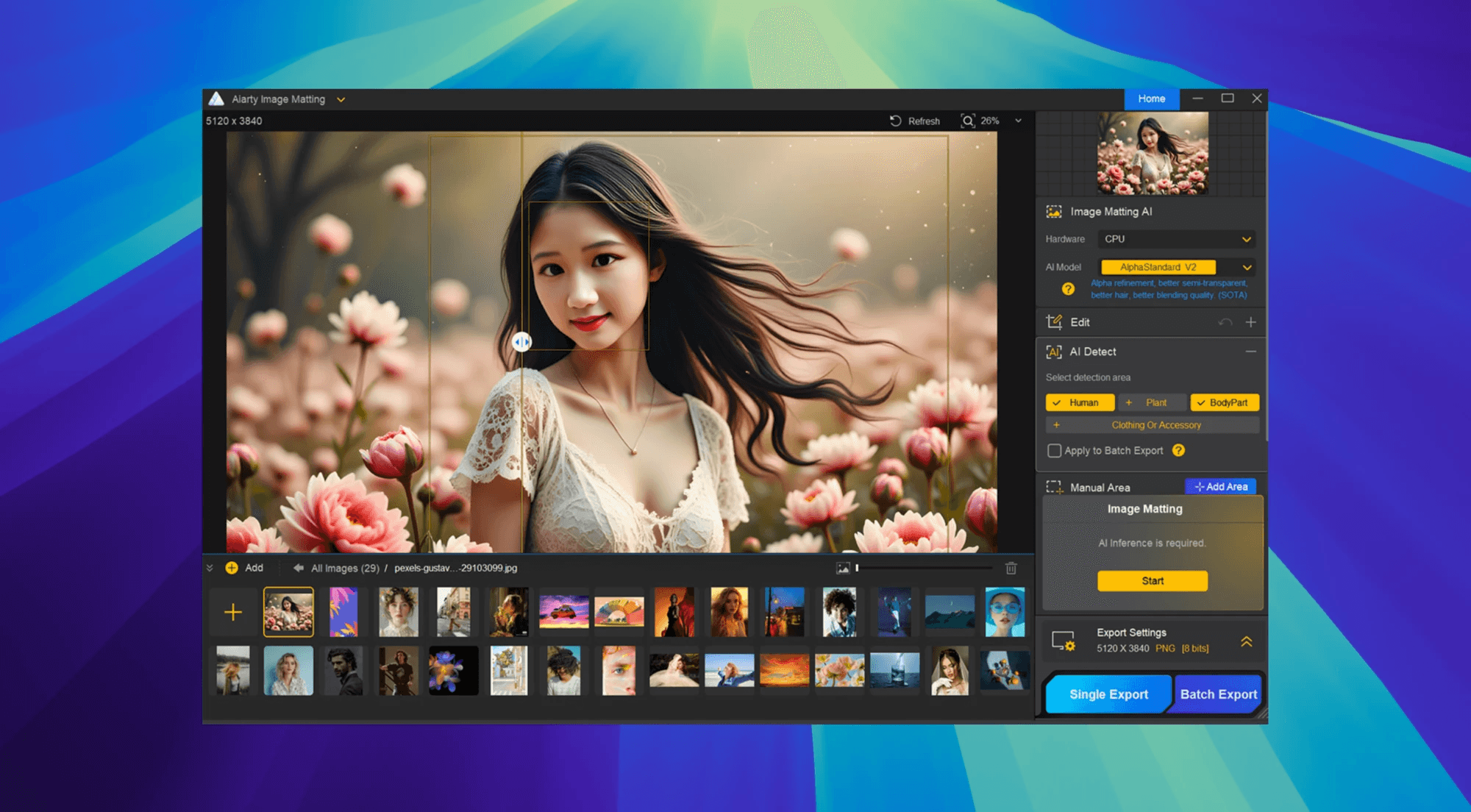Click the Single Export button
1471x812 pixels.
[x=1108, y=694]
